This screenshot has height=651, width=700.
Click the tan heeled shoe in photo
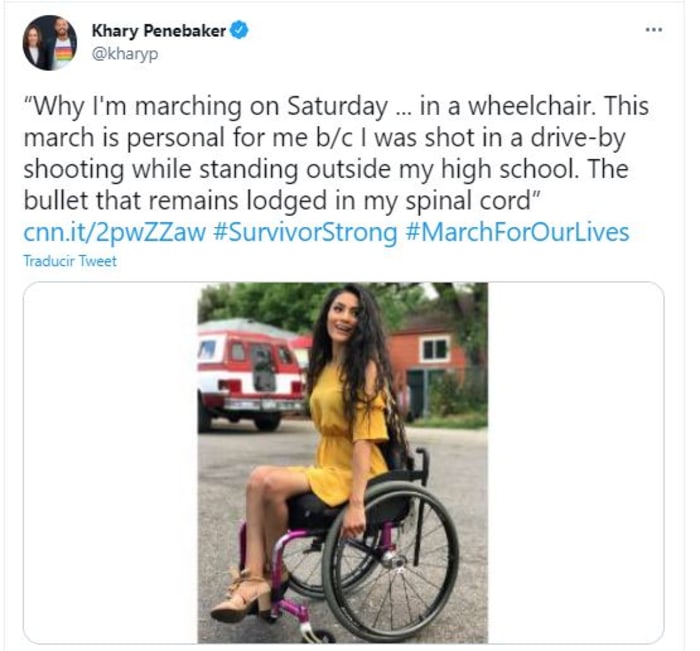242,596
